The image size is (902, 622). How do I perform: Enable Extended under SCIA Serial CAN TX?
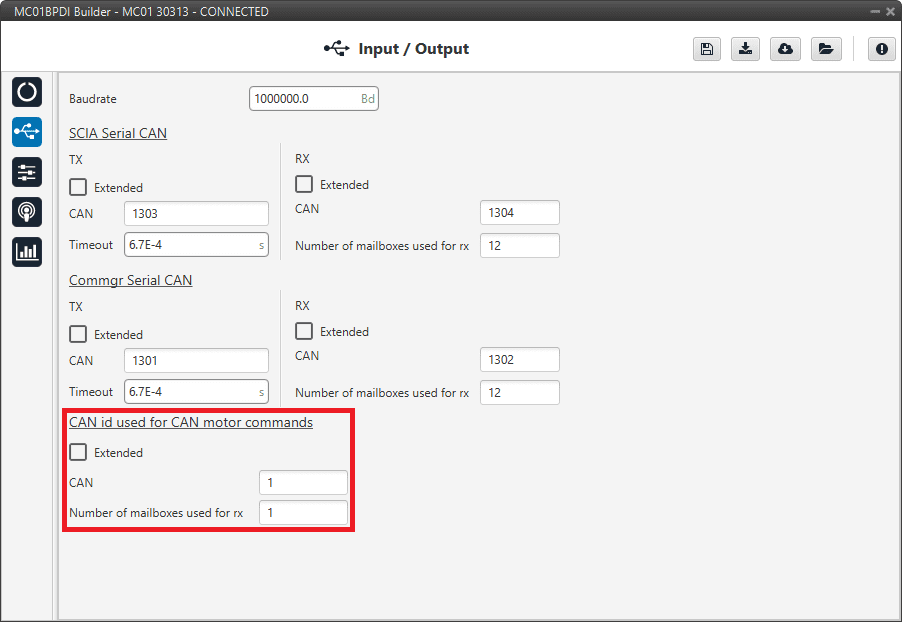pos(78,187)
